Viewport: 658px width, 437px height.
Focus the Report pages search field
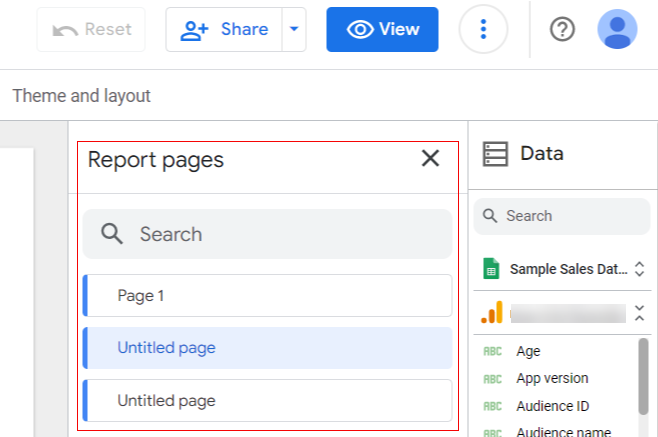point(267,234)
